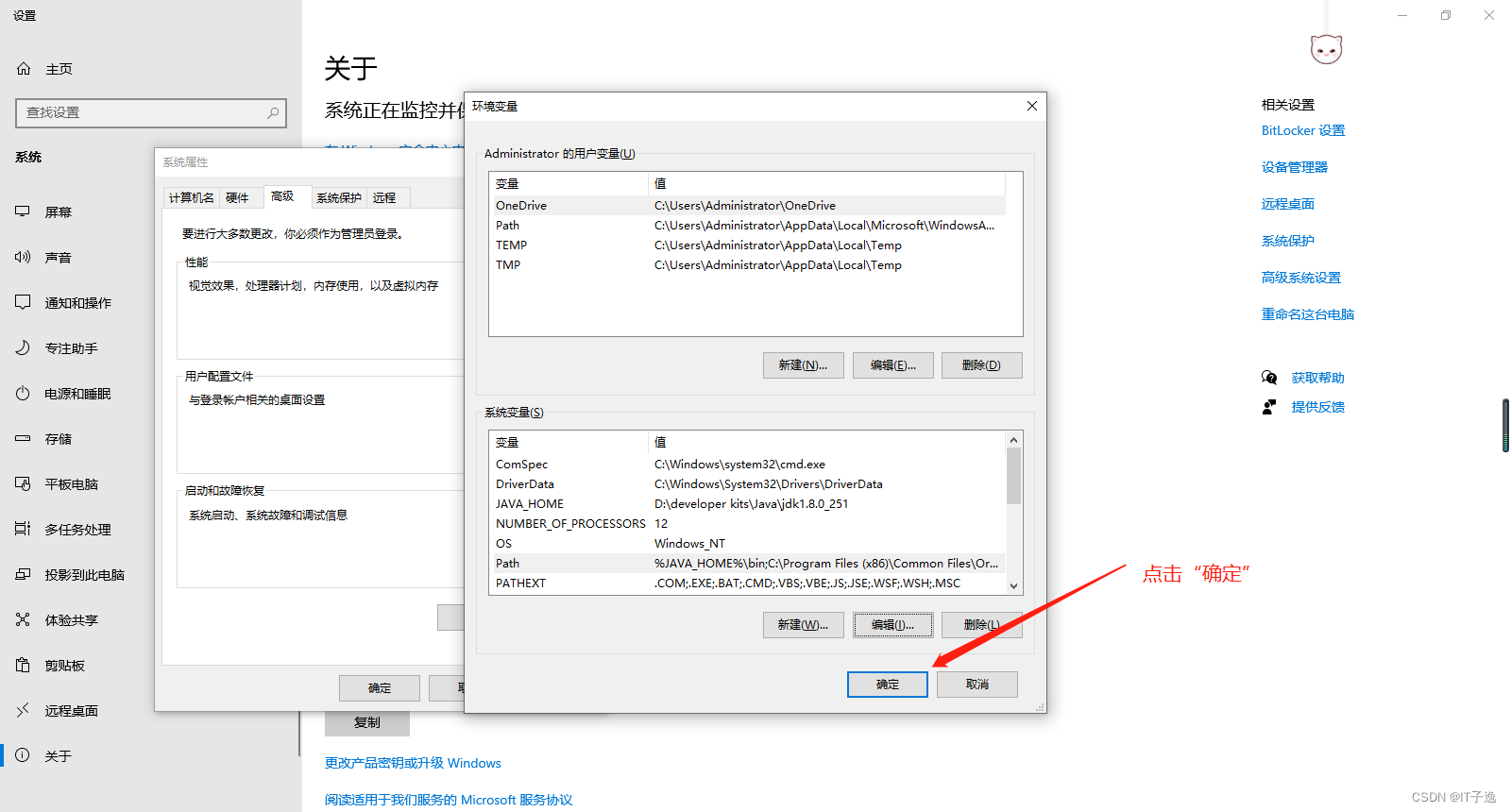Click 编辑(I) for system variables
The height and width of the screenshot is (812, 1511).
[892, 625]
